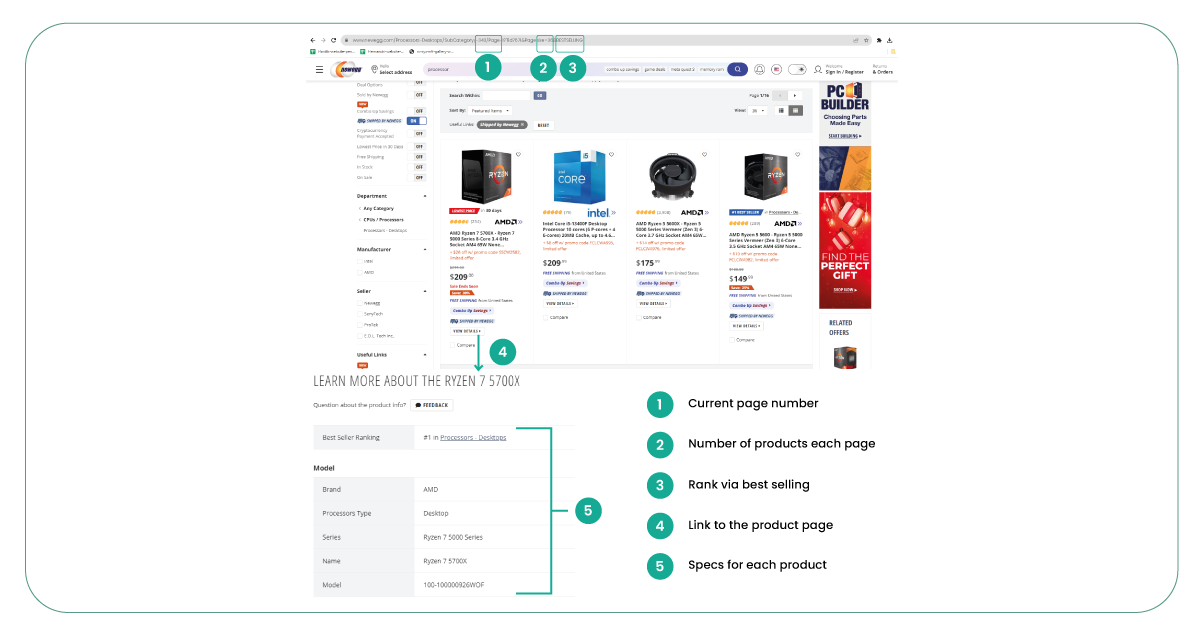Image resolution: width=1203 pixels, height=634 pixels.
Task: Click the share icon in address bar
Action: pos(856,40)
